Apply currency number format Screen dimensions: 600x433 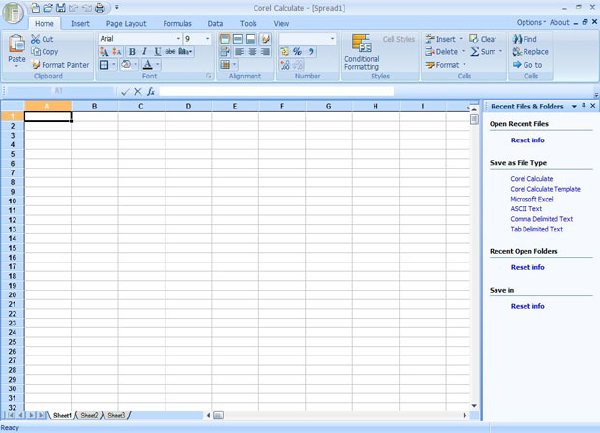coord(284,52)
